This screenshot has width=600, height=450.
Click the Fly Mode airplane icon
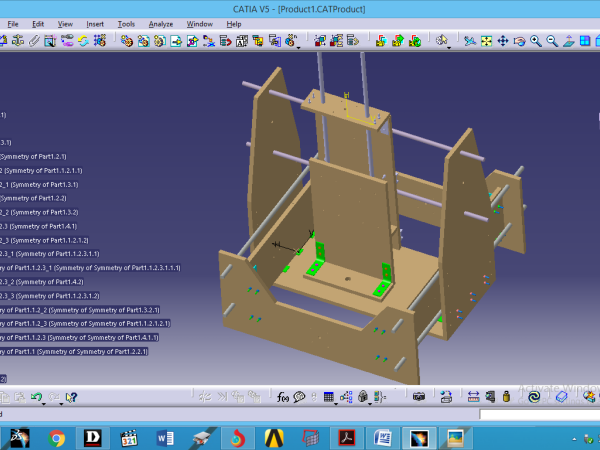pyautogui.click(x=470, y=41)
